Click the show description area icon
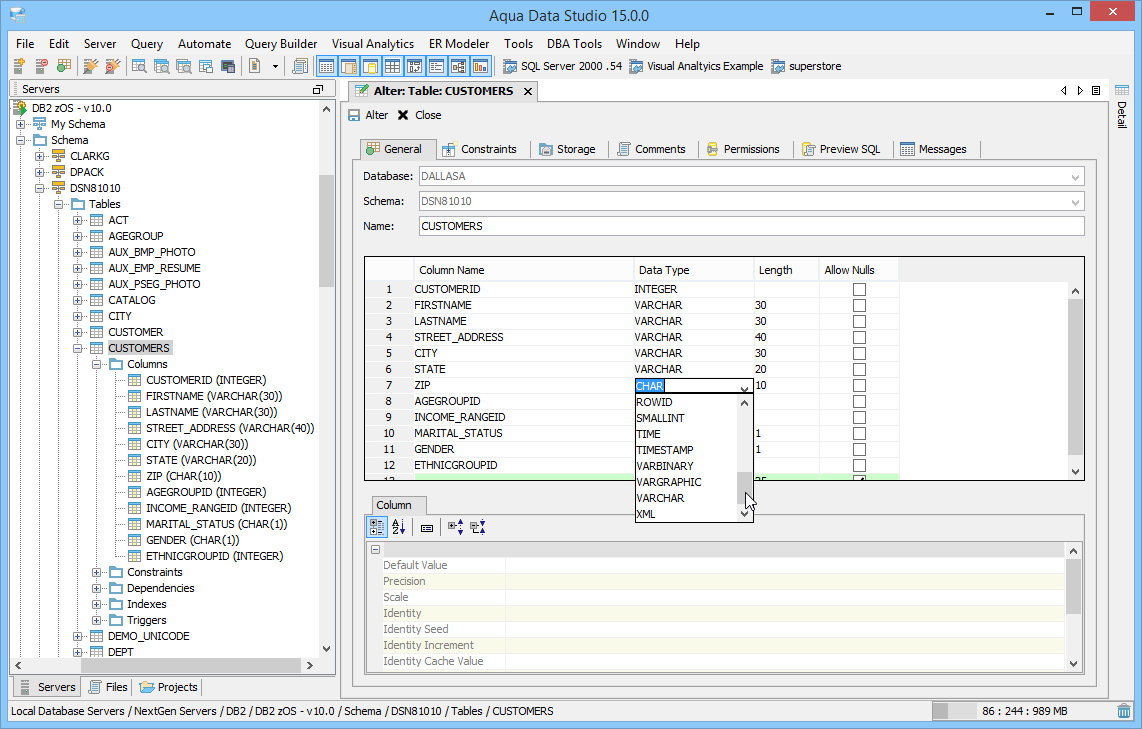1142x729 pixels. [428, 527]
